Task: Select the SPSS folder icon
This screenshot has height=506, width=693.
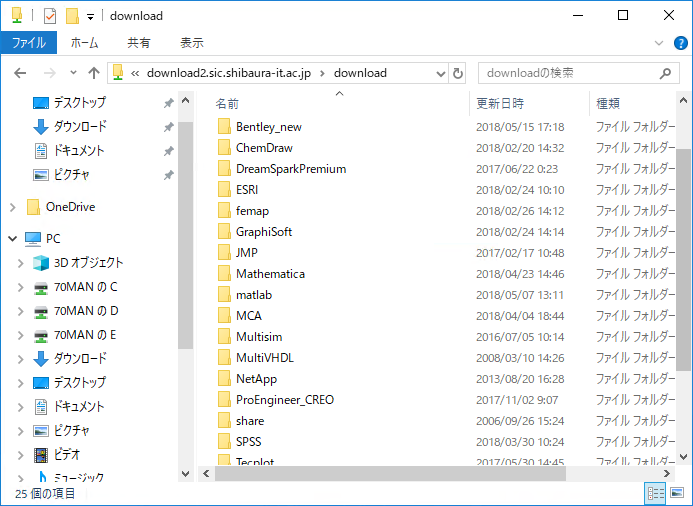Action: click(x=224, y=441)
